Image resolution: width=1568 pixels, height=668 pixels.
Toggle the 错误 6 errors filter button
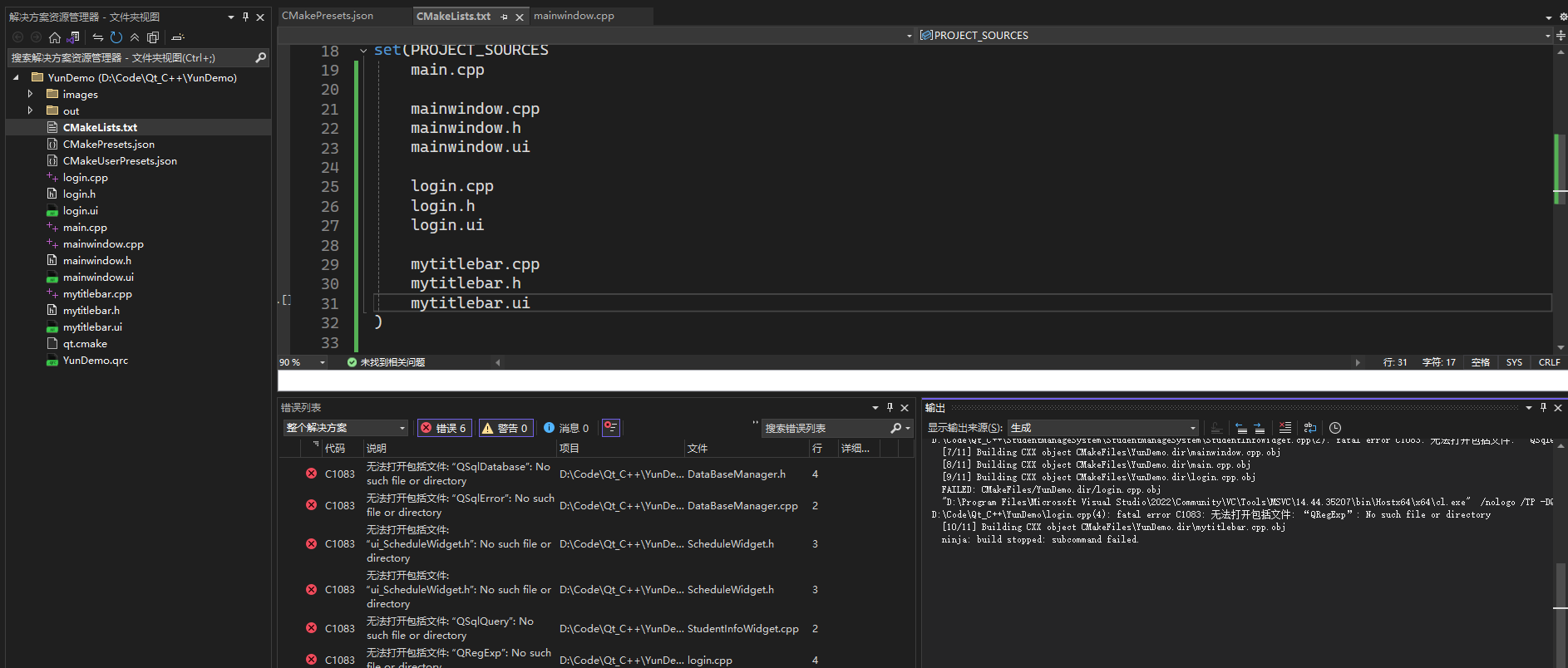(x=443, y=428)
